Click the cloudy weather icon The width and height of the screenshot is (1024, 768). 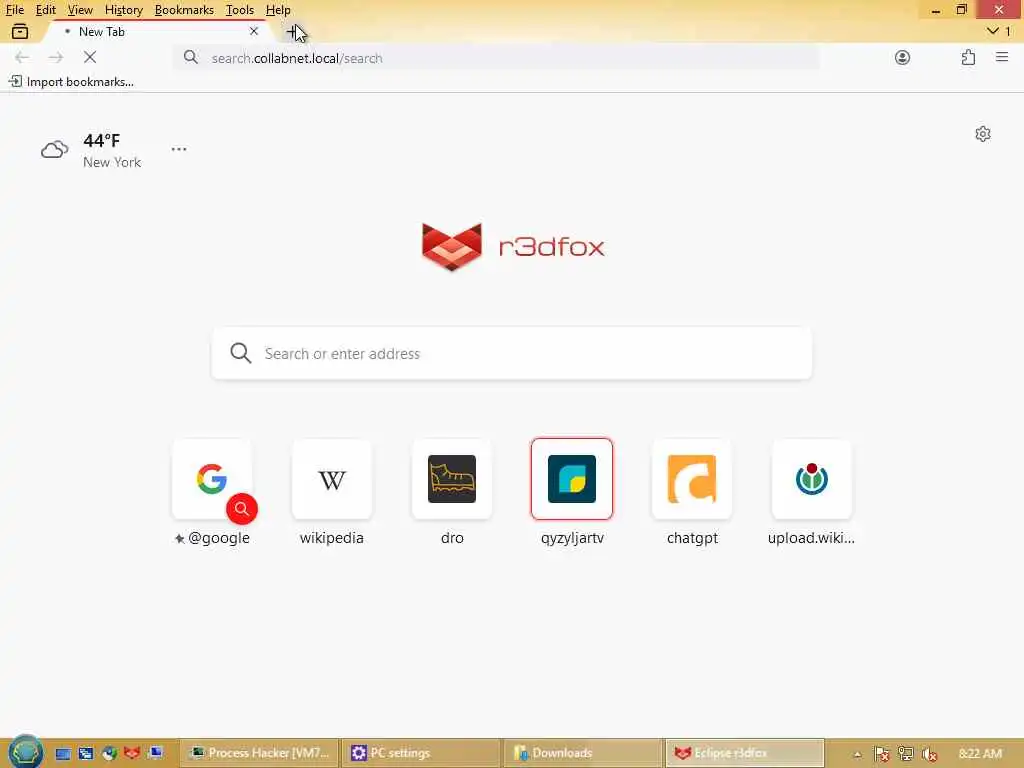tap(55, 150)
